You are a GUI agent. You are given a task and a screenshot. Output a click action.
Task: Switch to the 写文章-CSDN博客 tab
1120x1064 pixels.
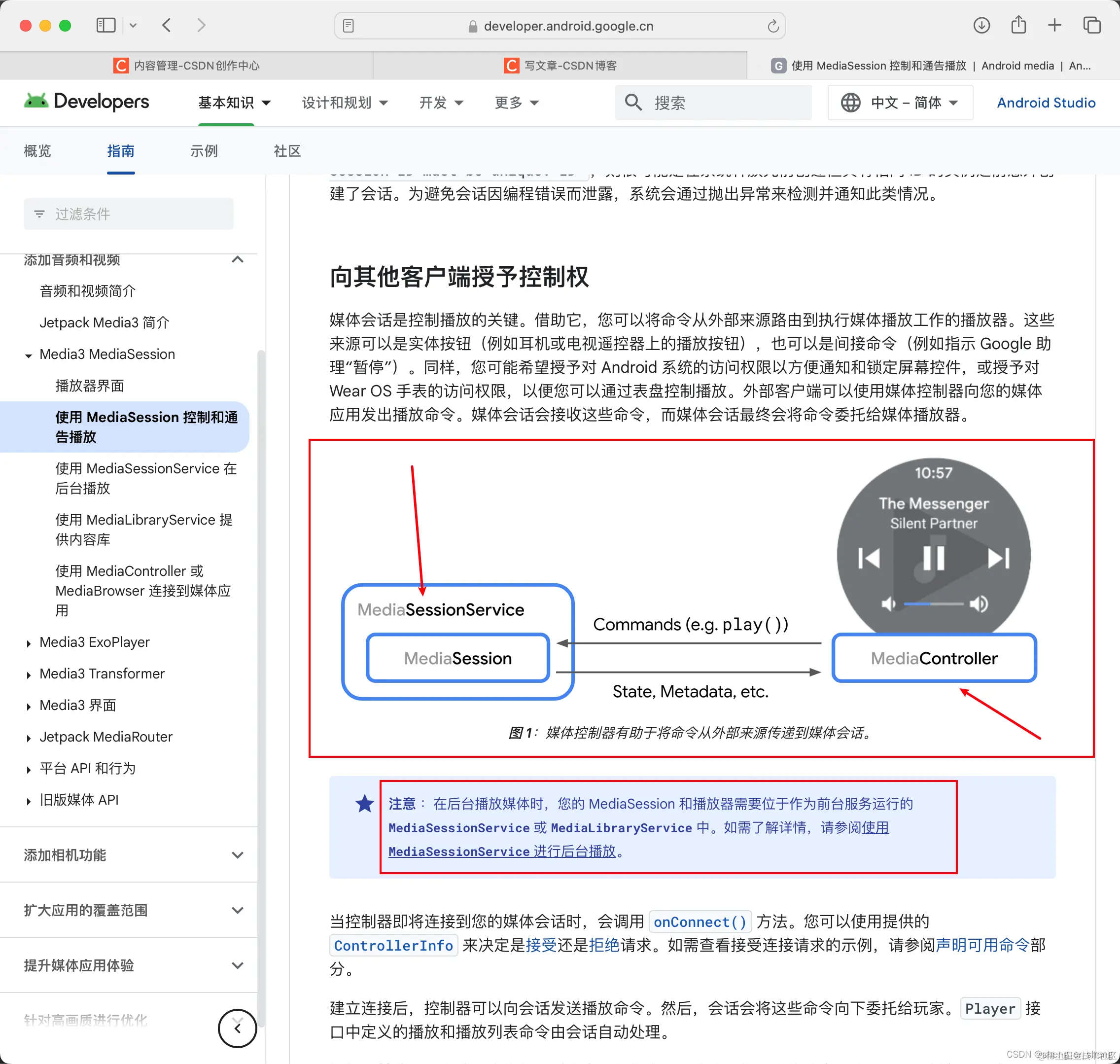[x=560, y=66]
